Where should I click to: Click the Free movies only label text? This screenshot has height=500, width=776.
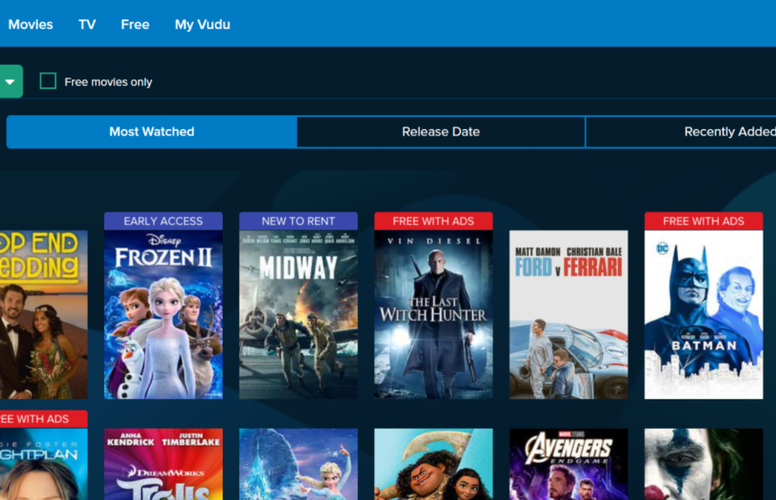tap(108, 82)
